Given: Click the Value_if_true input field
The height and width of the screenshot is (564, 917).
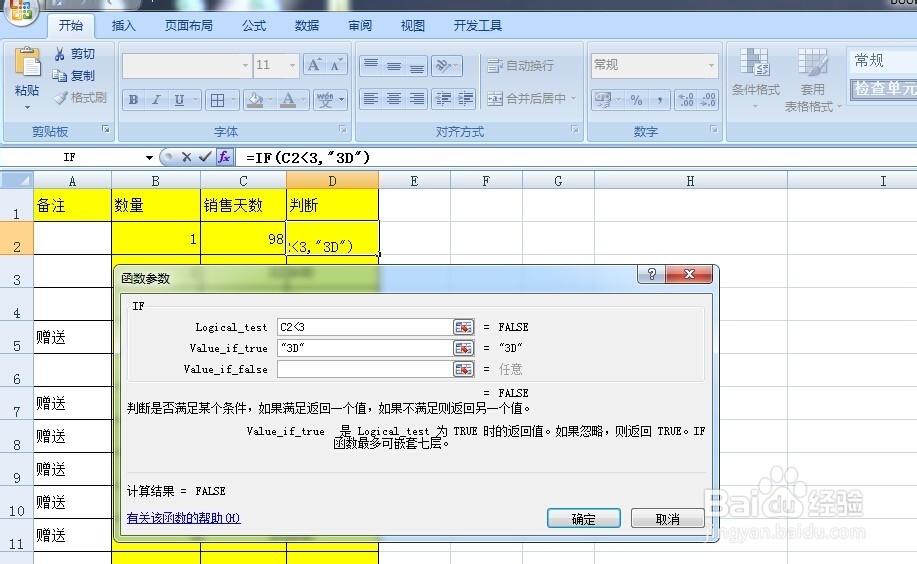Looking at the screenshot, I should (365, 348).
